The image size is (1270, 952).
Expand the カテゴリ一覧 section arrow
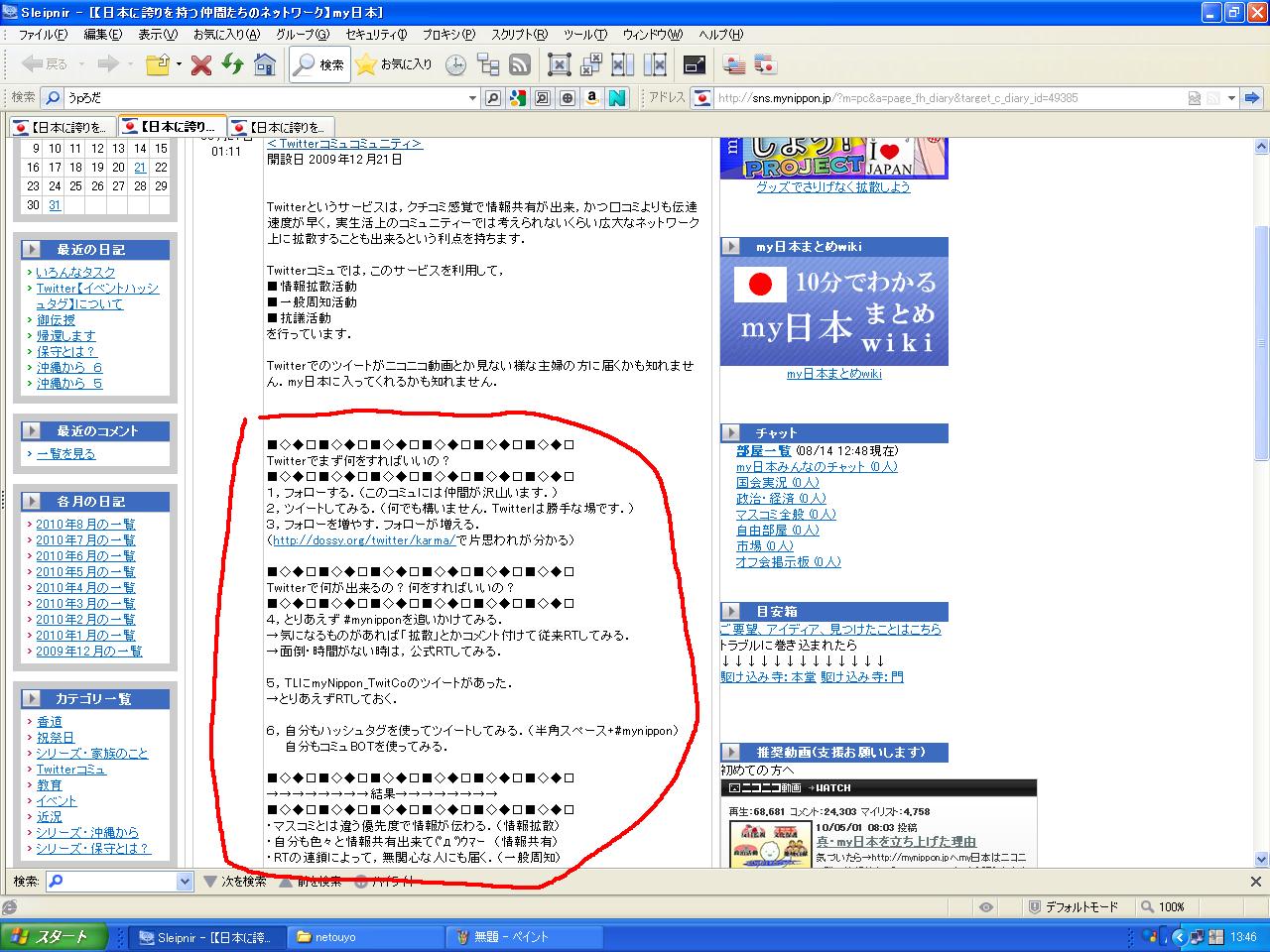click(x=33, y=698)
